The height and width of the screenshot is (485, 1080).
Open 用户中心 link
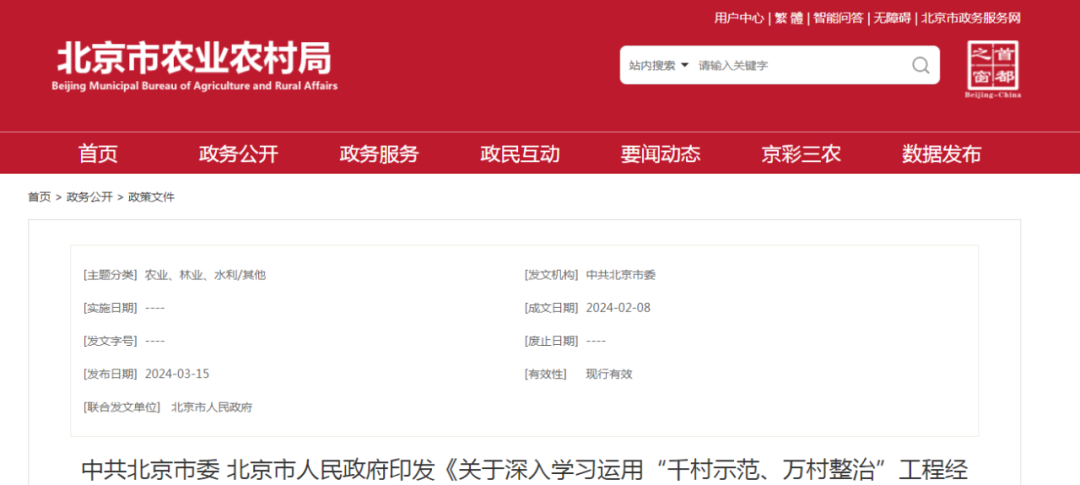click(x=738, y=18)
